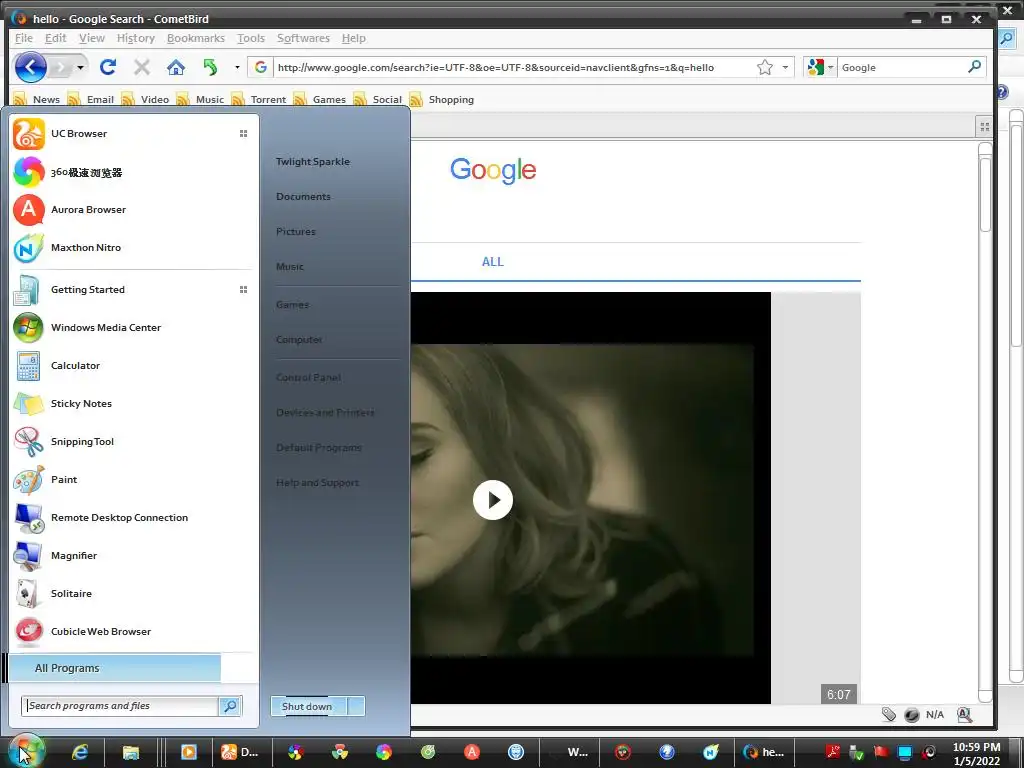Open Windows Explorer folder on taskbar
This screenshot has width=1024, height=768.
(x=131, y=752)
